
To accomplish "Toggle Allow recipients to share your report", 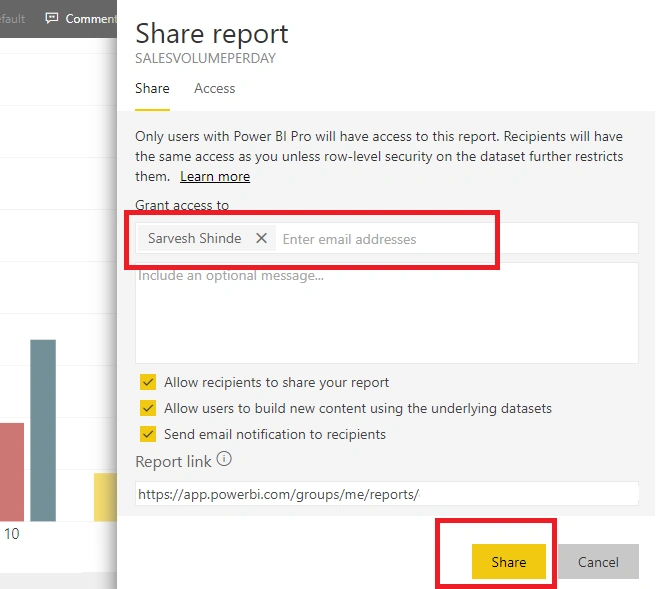I will coord(148,382).
